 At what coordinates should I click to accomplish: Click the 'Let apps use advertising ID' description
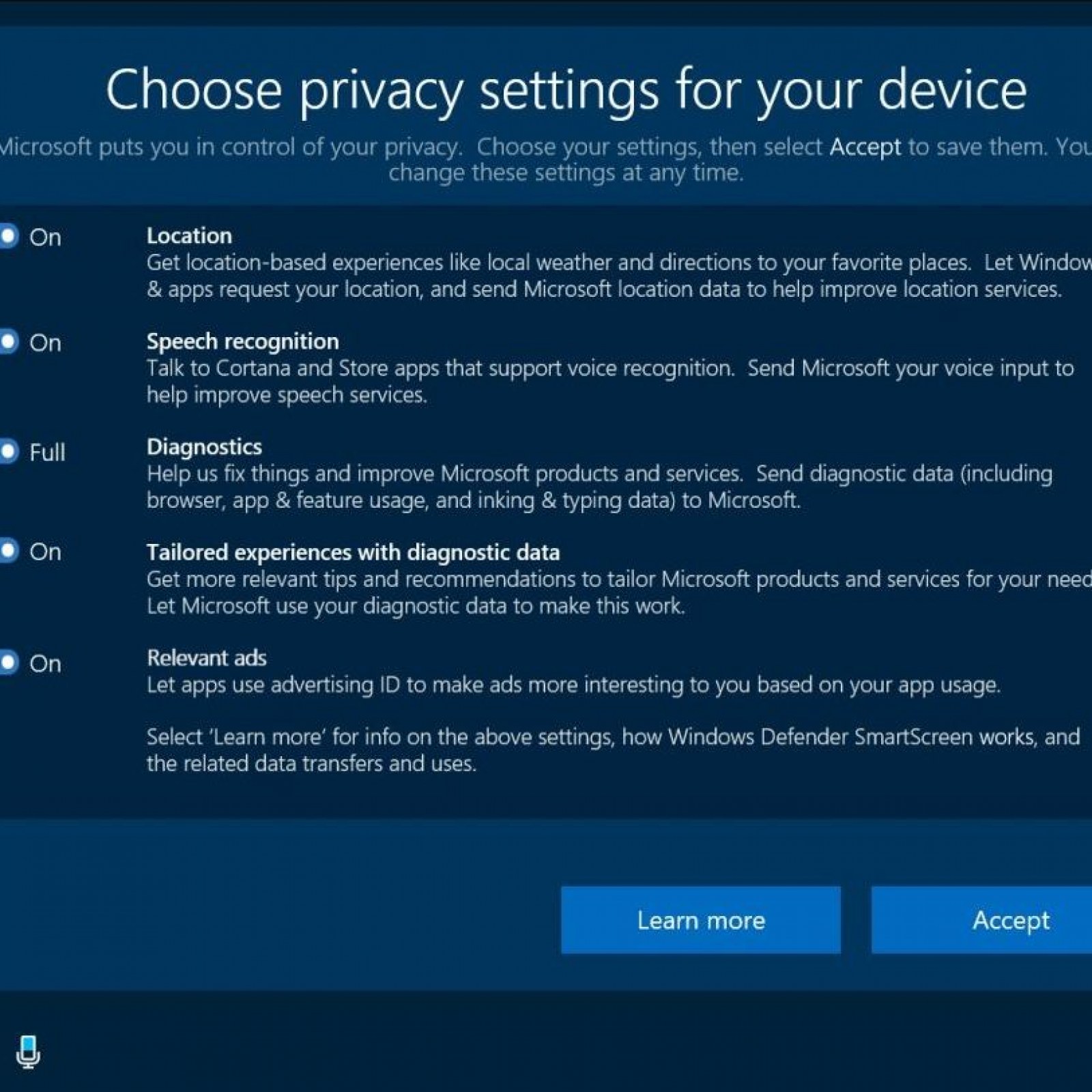[x=573, y=685]
